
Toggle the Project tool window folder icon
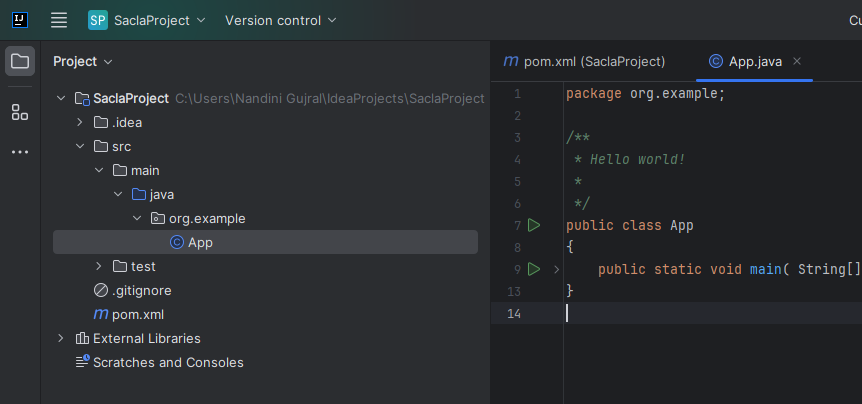pos(20,61)
